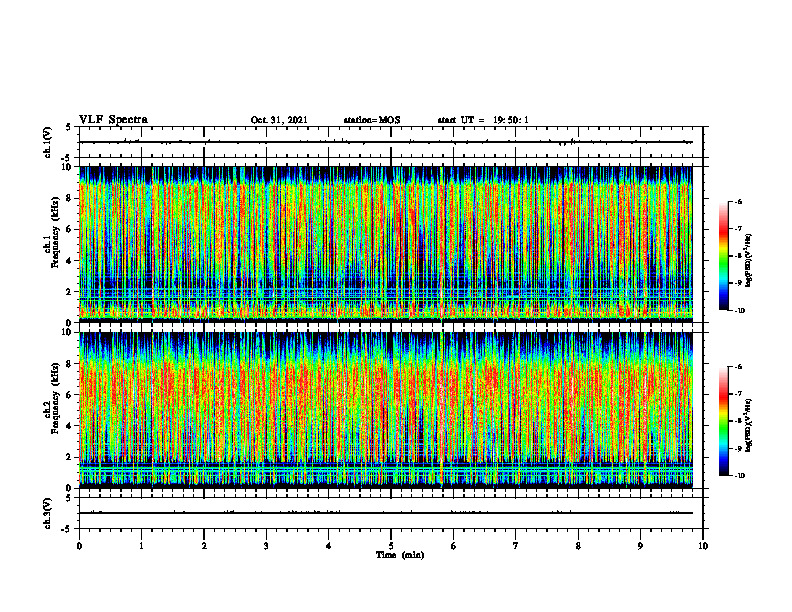
Task: Click inside the ch.1 spectrogram panel
Action: pyautogui.click(x=386, y=244)
